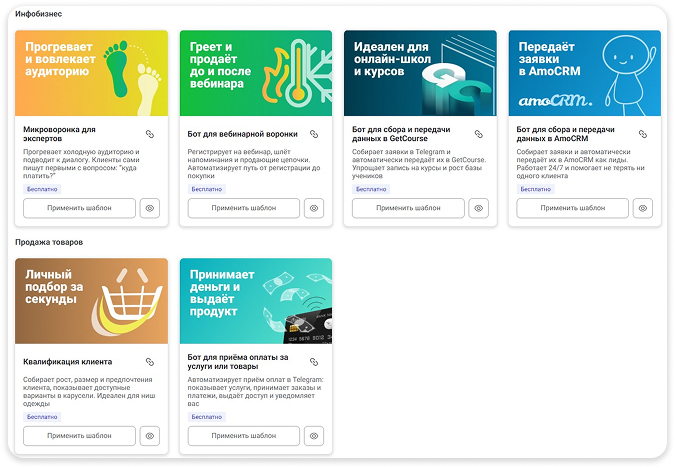Open the AmoCRM banner thumbnail
675x468 pixels.
pyautogui.click(x=584, y=73)
